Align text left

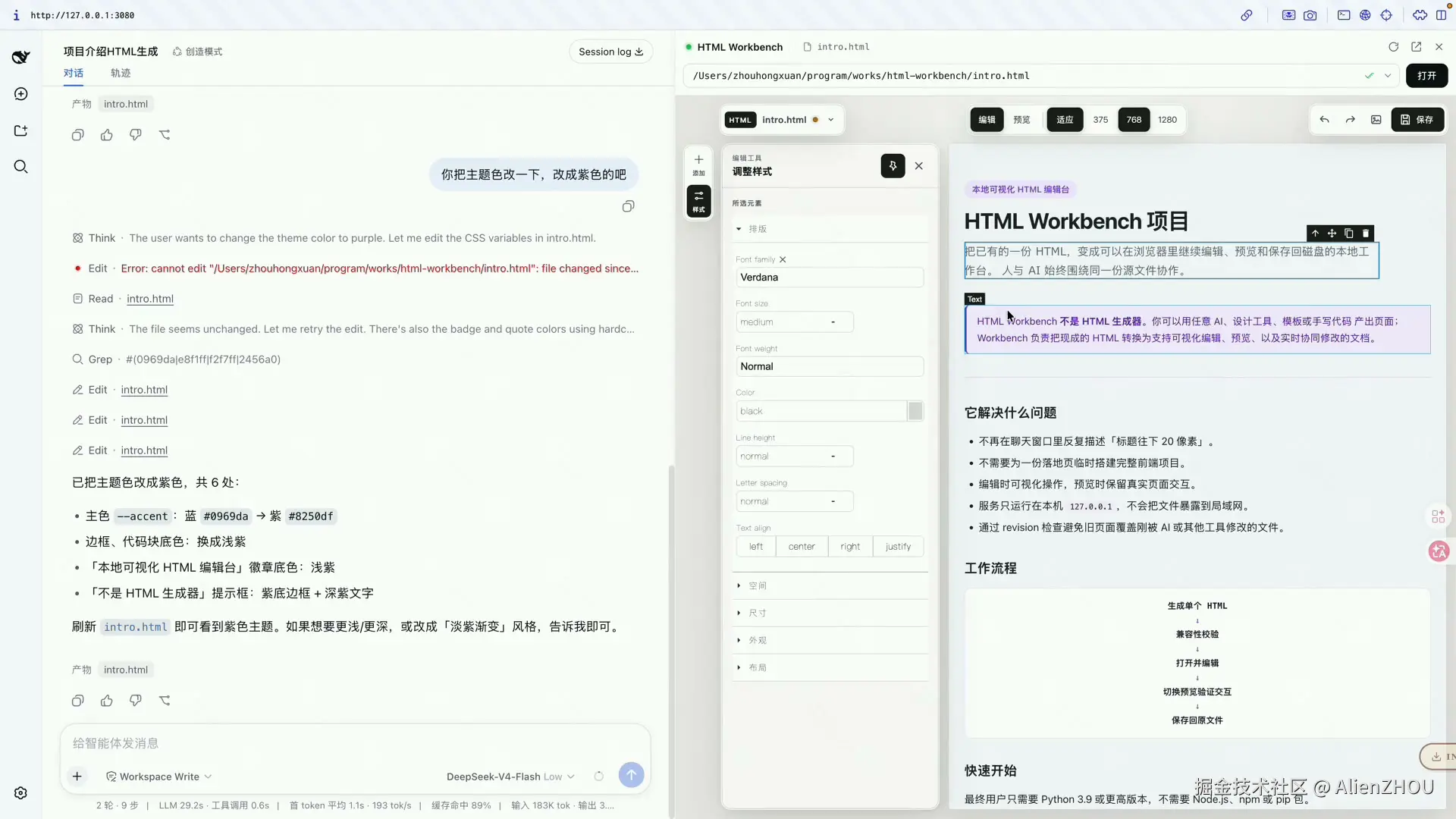756,547
